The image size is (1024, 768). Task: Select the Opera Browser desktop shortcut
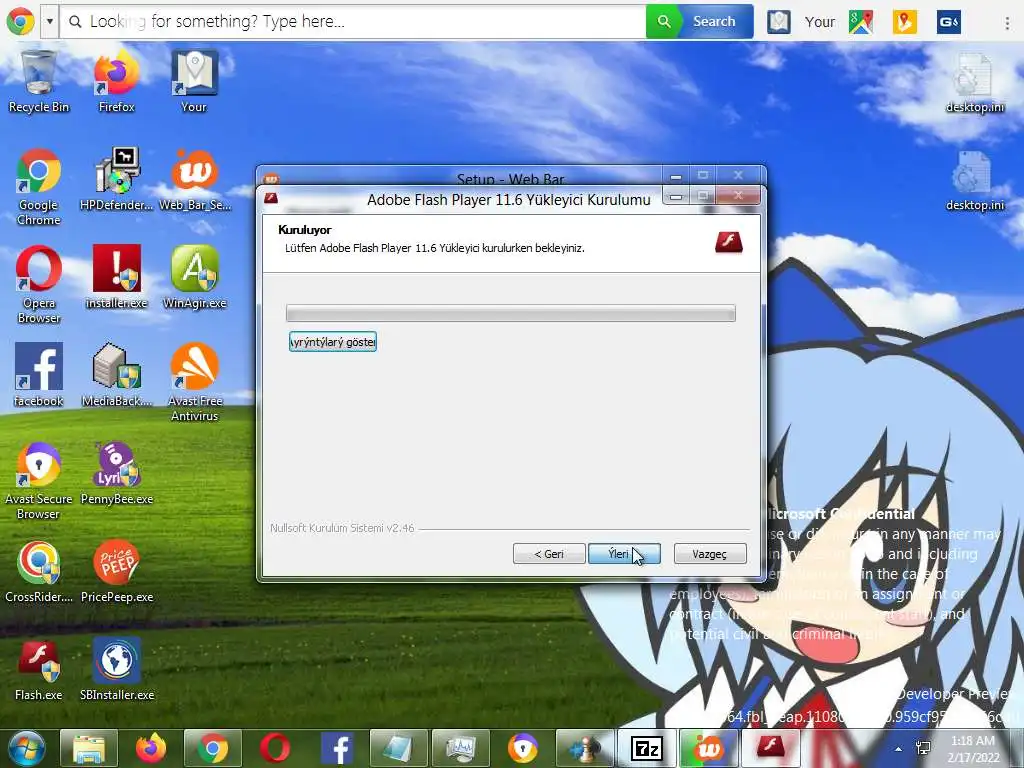click(39, 285)
